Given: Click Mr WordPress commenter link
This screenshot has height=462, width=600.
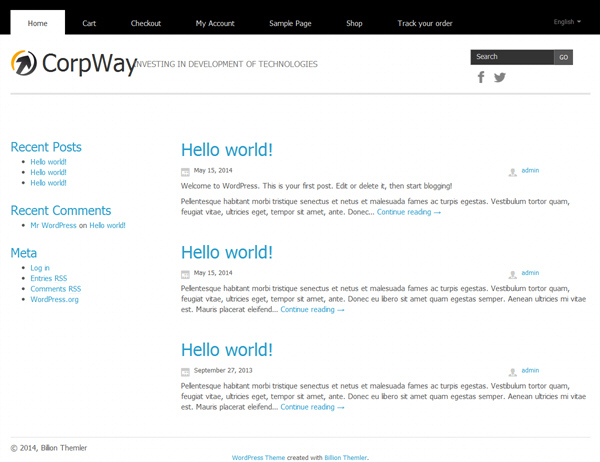Looking at the screenshot, I should click(54, 225).
